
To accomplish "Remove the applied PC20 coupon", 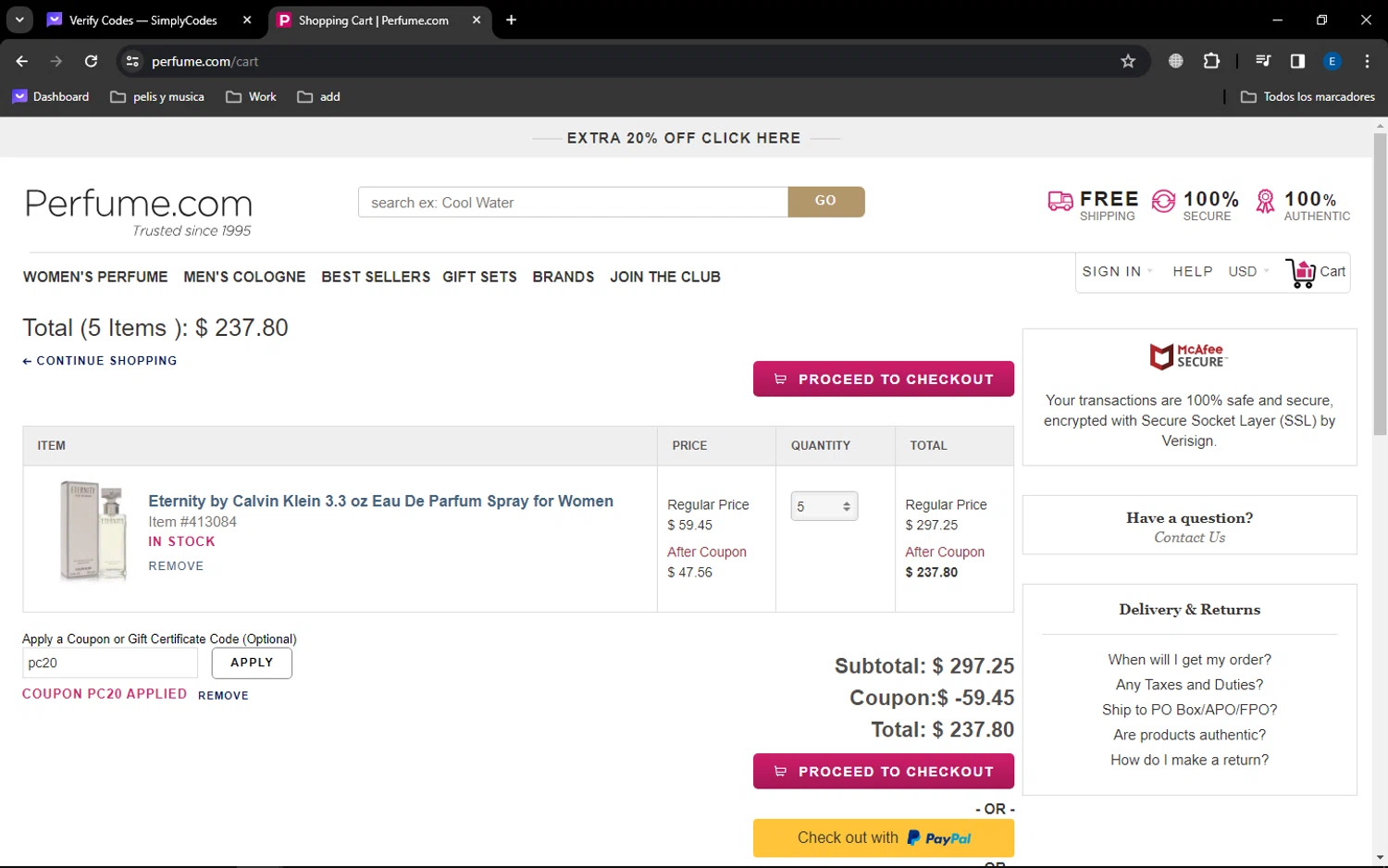I will coord(223,696).
